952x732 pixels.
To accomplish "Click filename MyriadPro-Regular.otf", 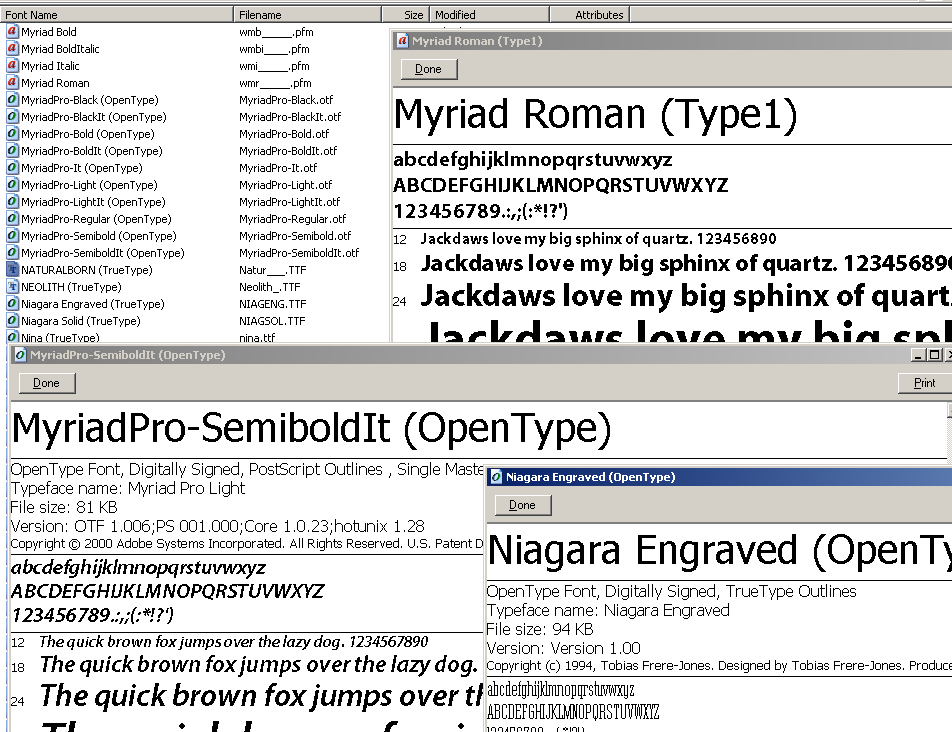I will coord(293,219).
